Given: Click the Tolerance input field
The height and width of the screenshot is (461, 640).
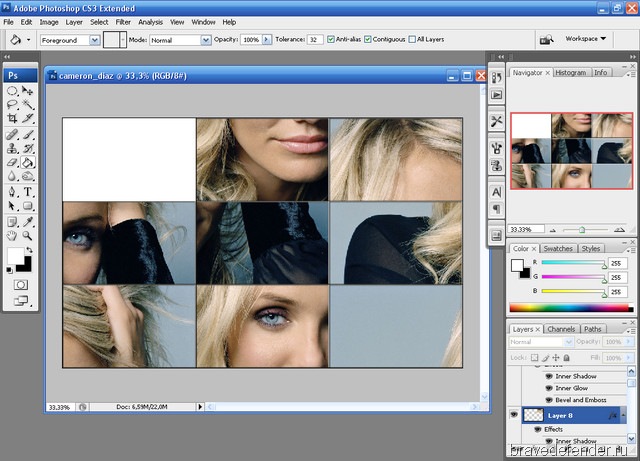Looking at the screenshot, I should click(x=315, y=40).
